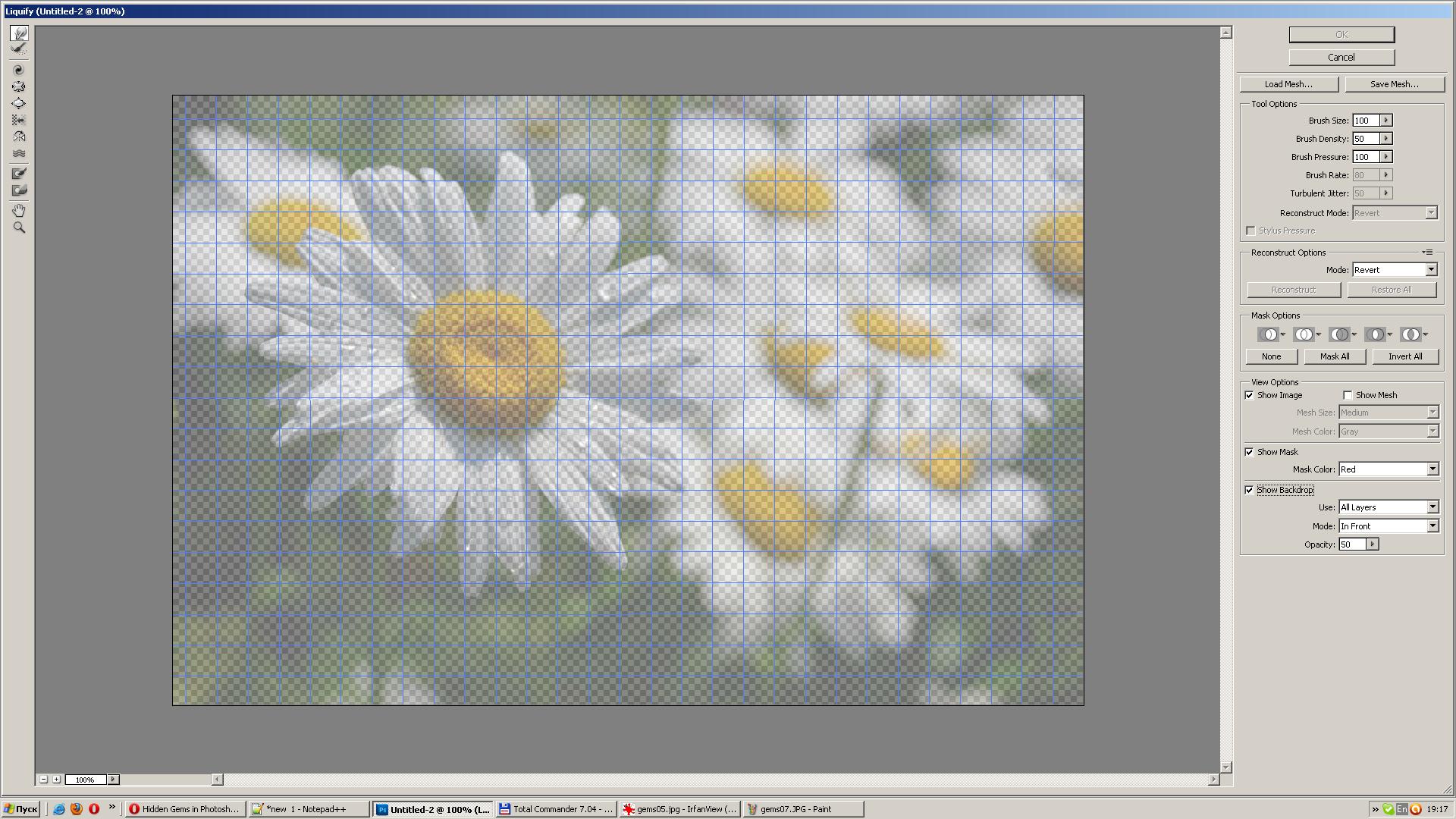Select the Reconstruct tool
This screenshot has height=819, width=1456.
coord(19,49)
